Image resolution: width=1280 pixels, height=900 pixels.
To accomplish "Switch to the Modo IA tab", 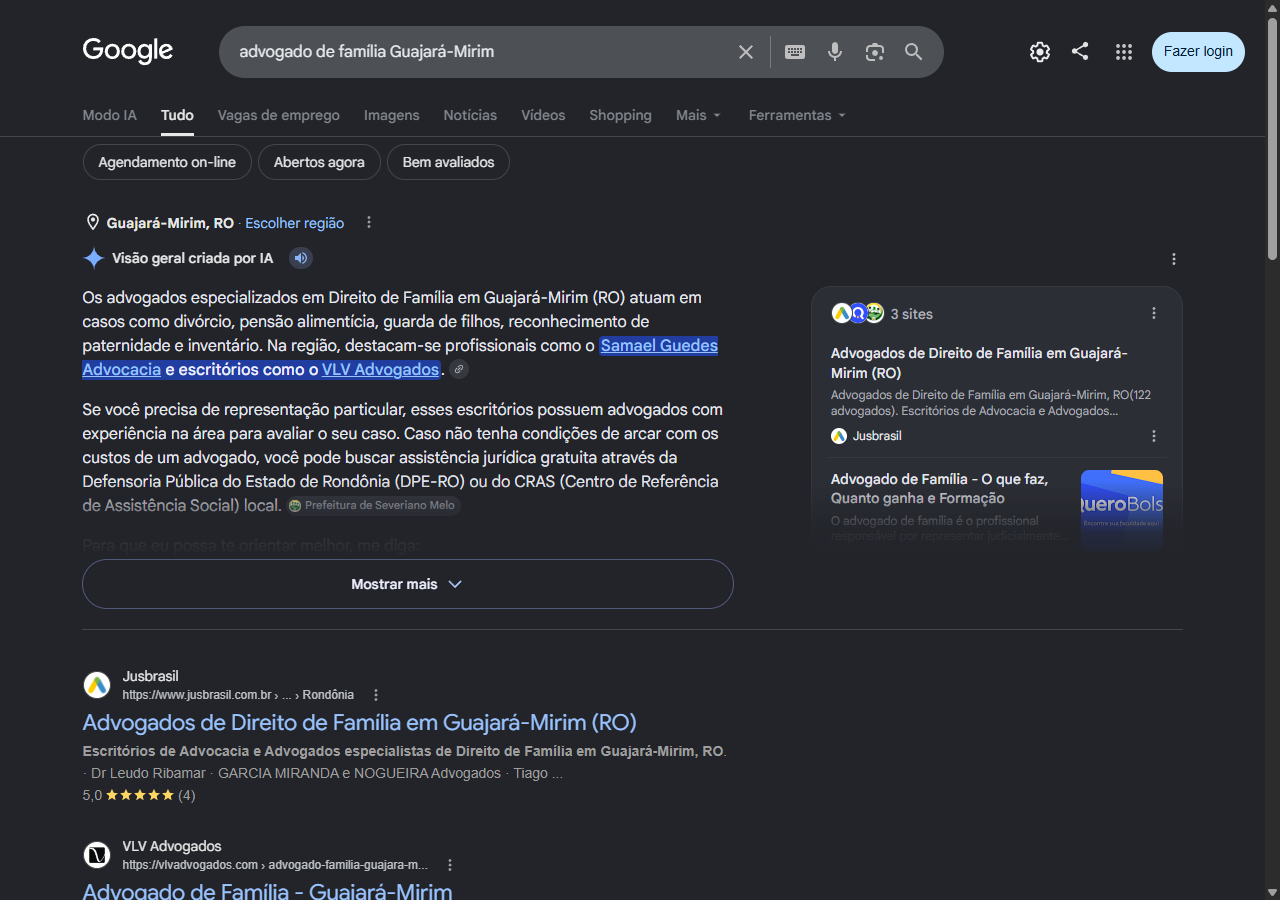I will click(109, 115).
